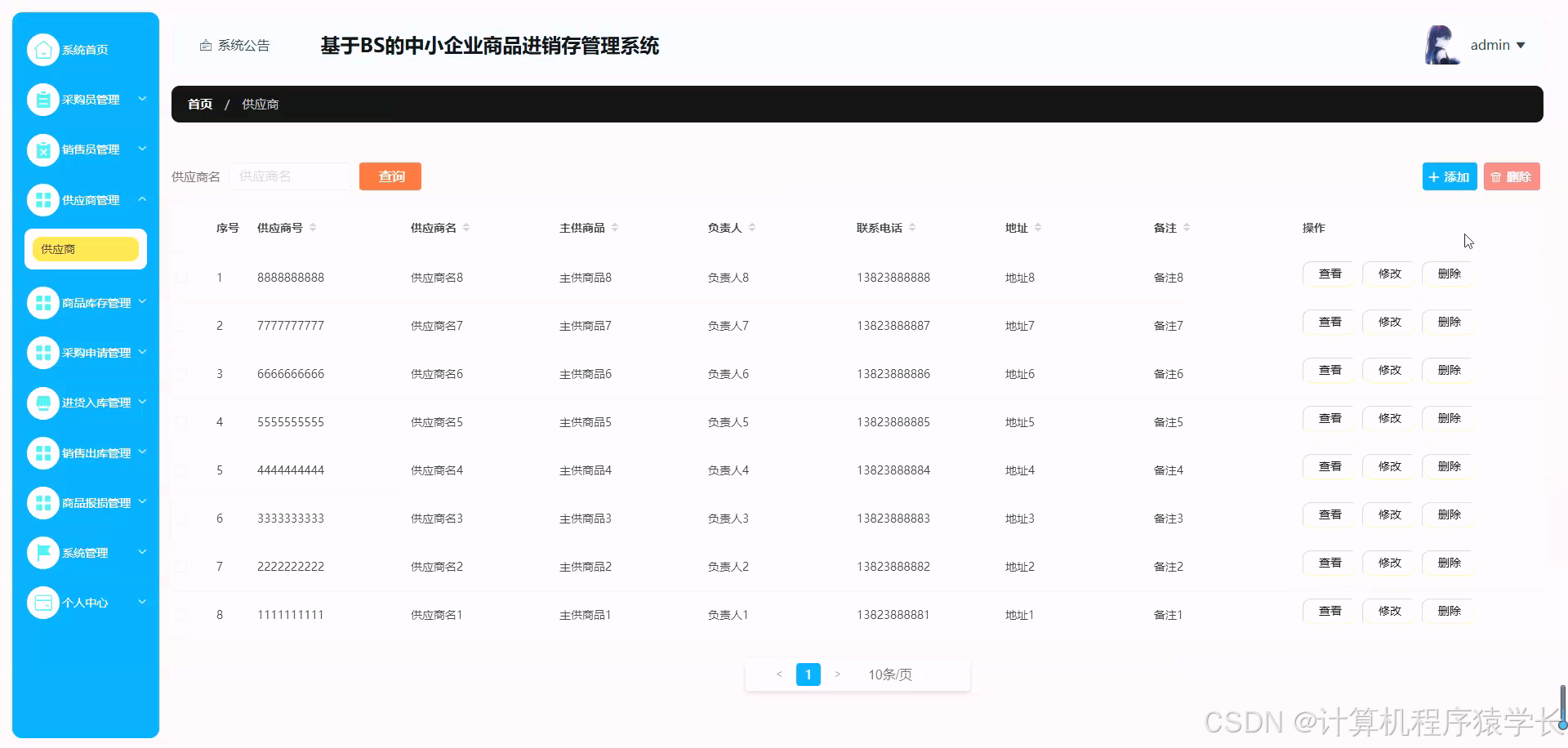1568x748 pixels.
Task: Switch to the 供应商 submenu item
Action: [x=85, y=248]
